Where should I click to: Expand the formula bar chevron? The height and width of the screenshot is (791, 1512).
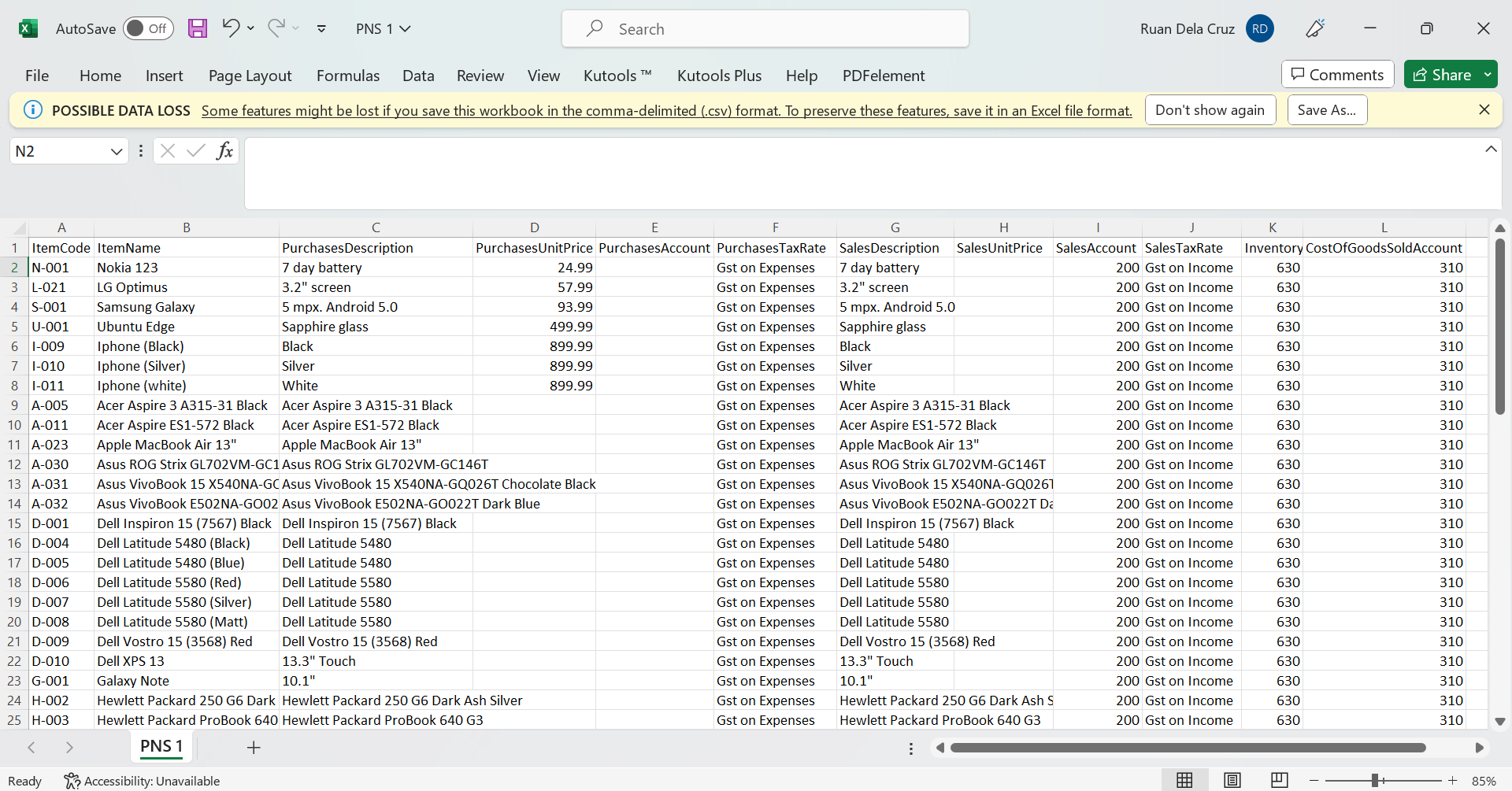coord(1491,150)
